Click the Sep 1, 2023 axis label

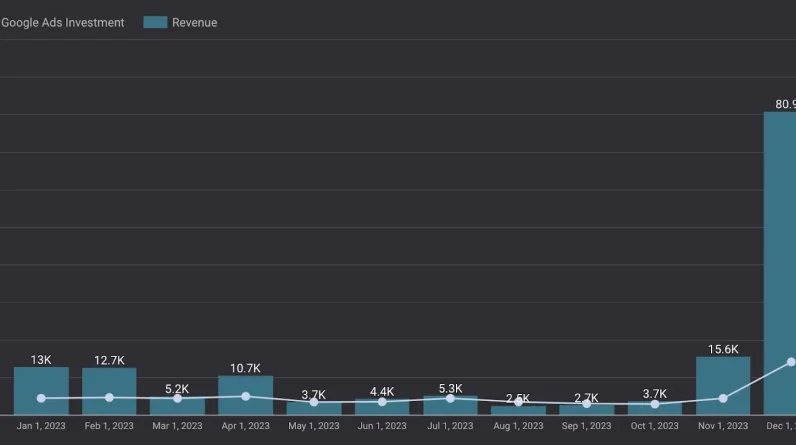point(586,426)
